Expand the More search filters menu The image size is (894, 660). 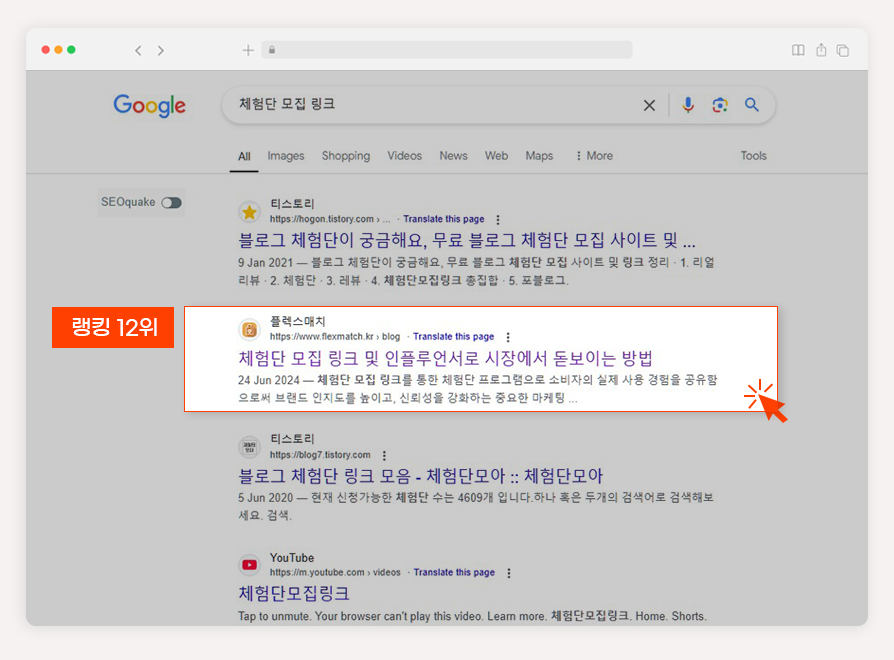(594, 156)
